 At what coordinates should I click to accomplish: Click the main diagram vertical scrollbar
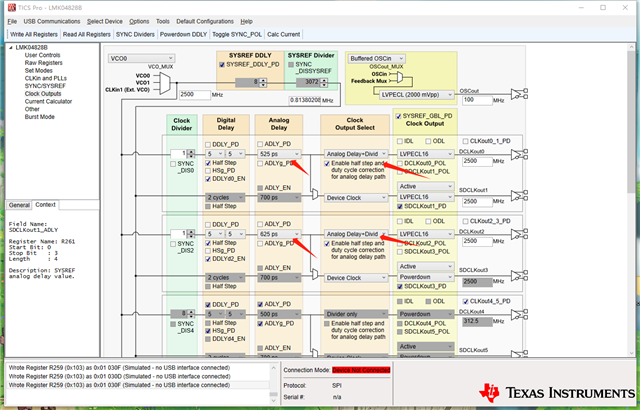pos(631,200)
